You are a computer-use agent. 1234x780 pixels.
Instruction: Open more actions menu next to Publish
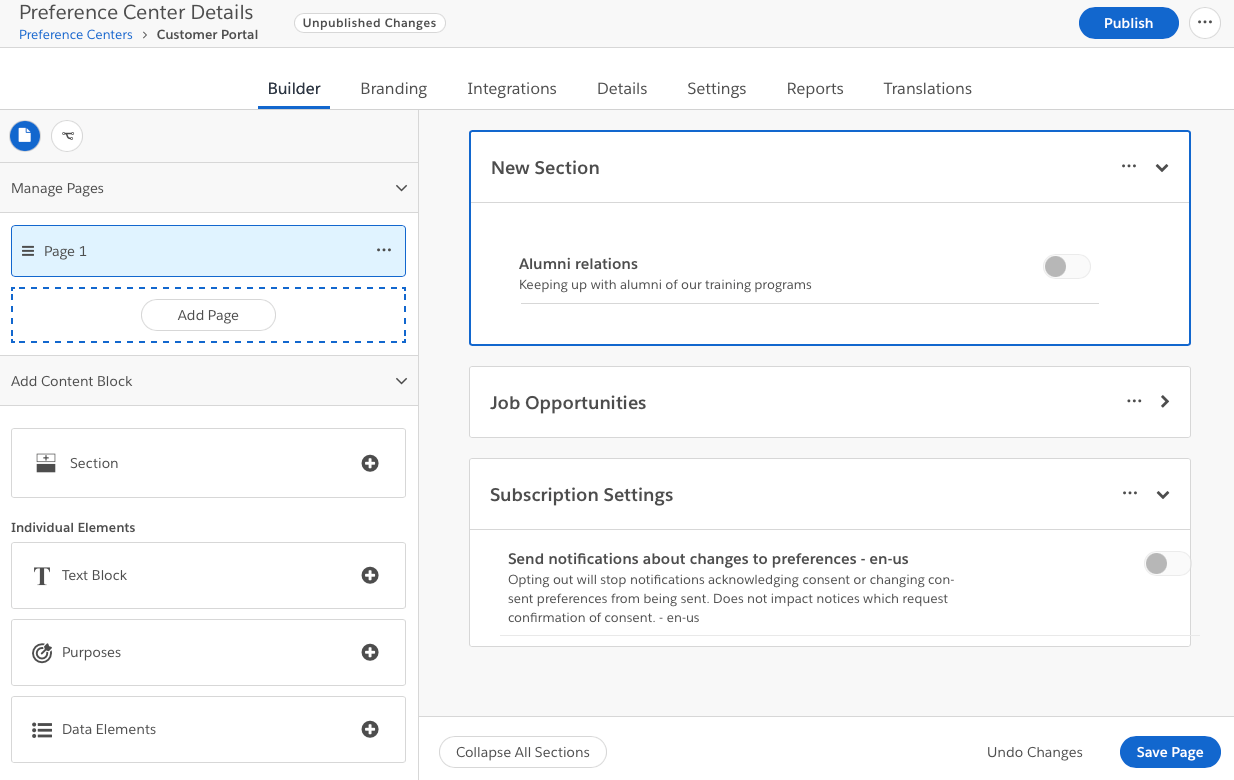[1204, 23]
